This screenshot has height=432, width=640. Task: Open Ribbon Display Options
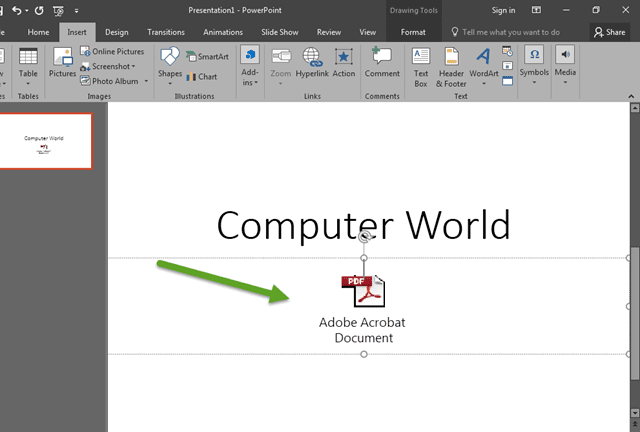pyautogui.click(x=536, y=10)
